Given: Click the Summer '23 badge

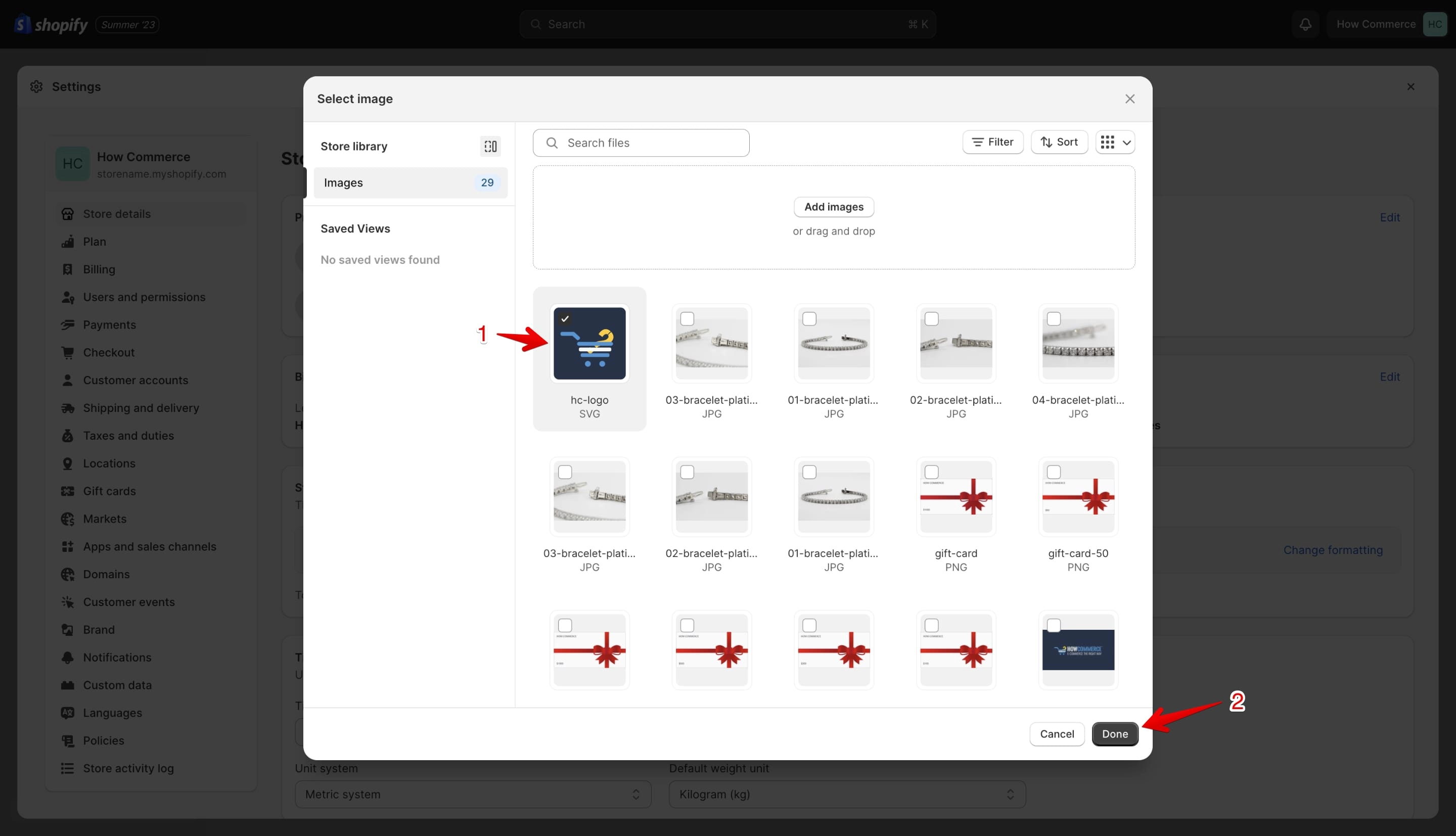Looking at the screenshot, I should (x=127, y=25).
